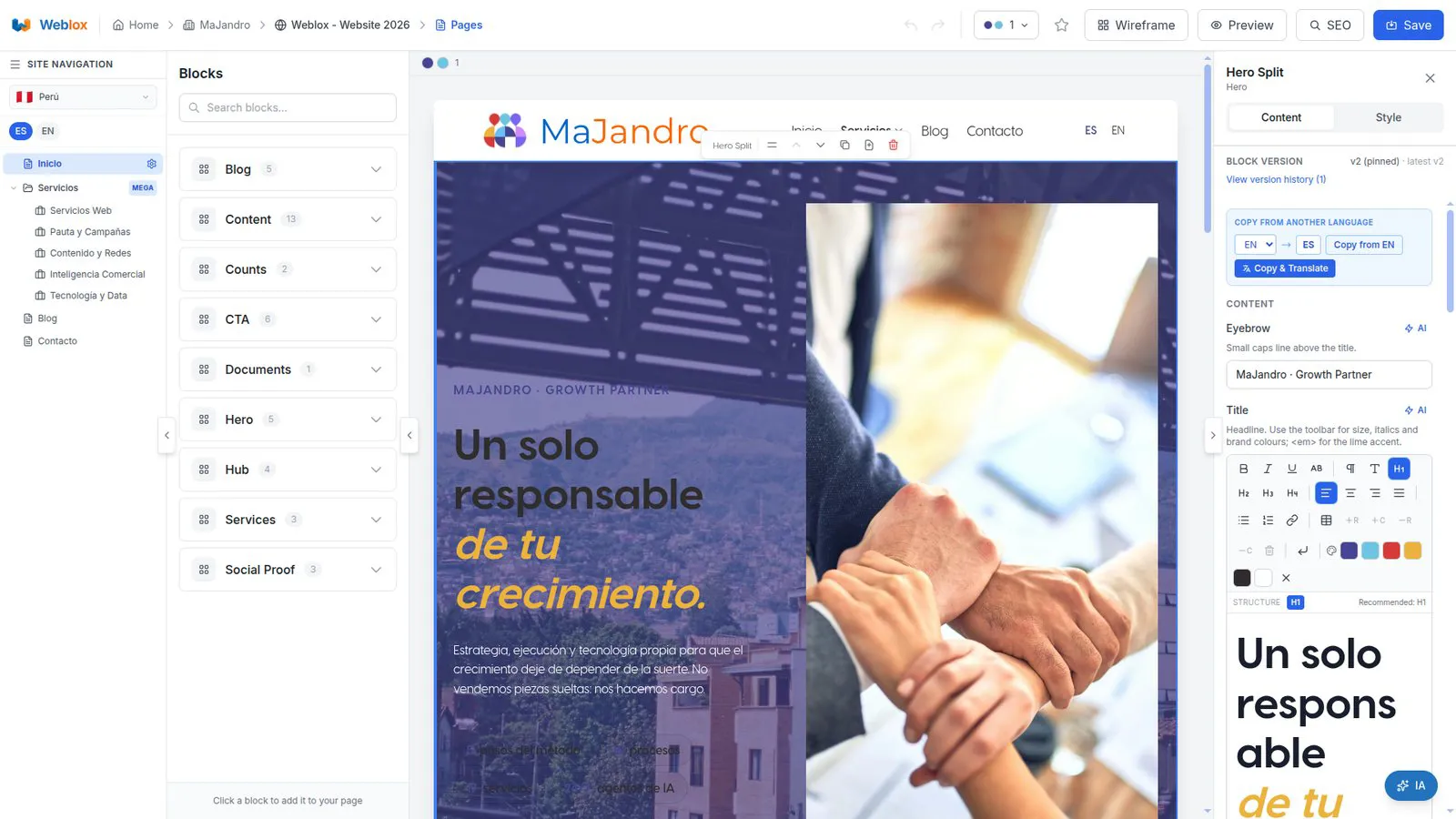Viewport: 1456px width, 819px height.
Task: Justify the title text
Action: click(x=1400, y=493)
